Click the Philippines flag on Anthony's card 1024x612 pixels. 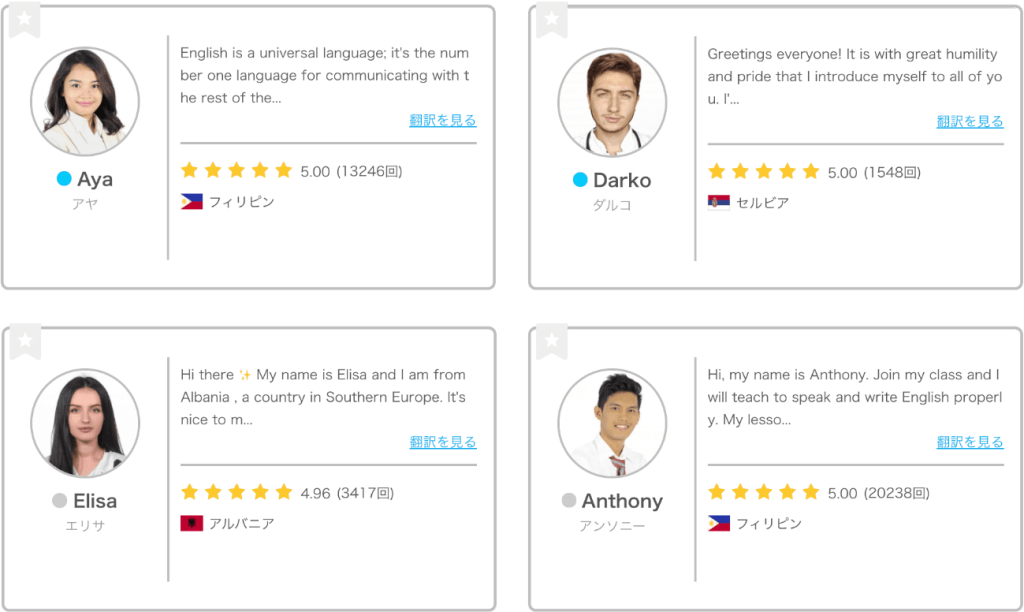click(x=718, y=523)
